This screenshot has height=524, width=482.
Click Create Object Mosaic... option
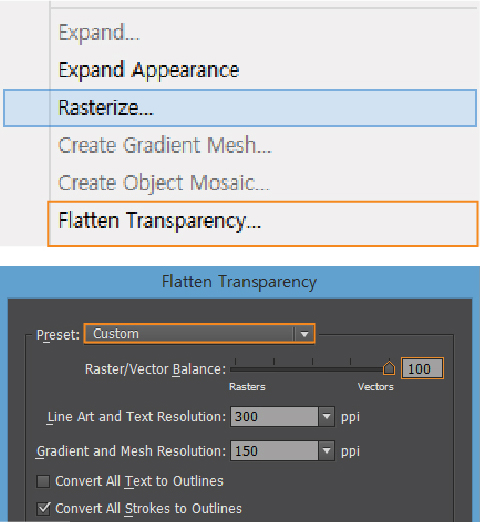164,183
